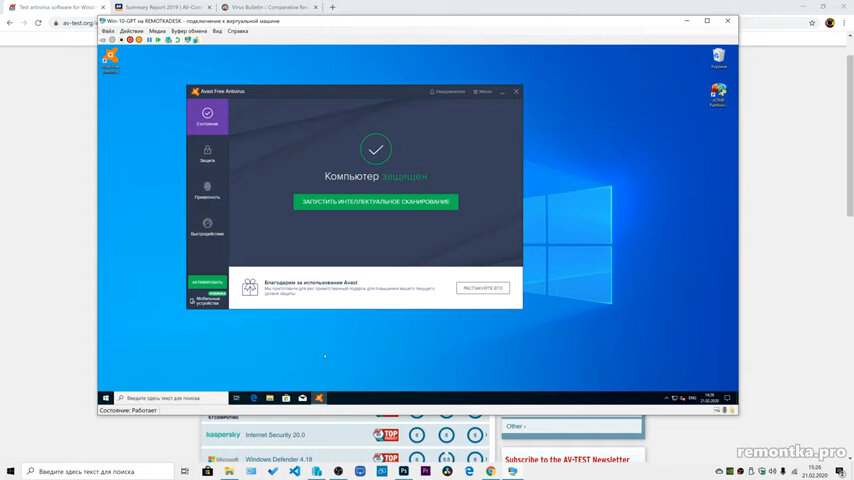Open AOMEI Partition shortcut on VM desktop

point(718,95)
